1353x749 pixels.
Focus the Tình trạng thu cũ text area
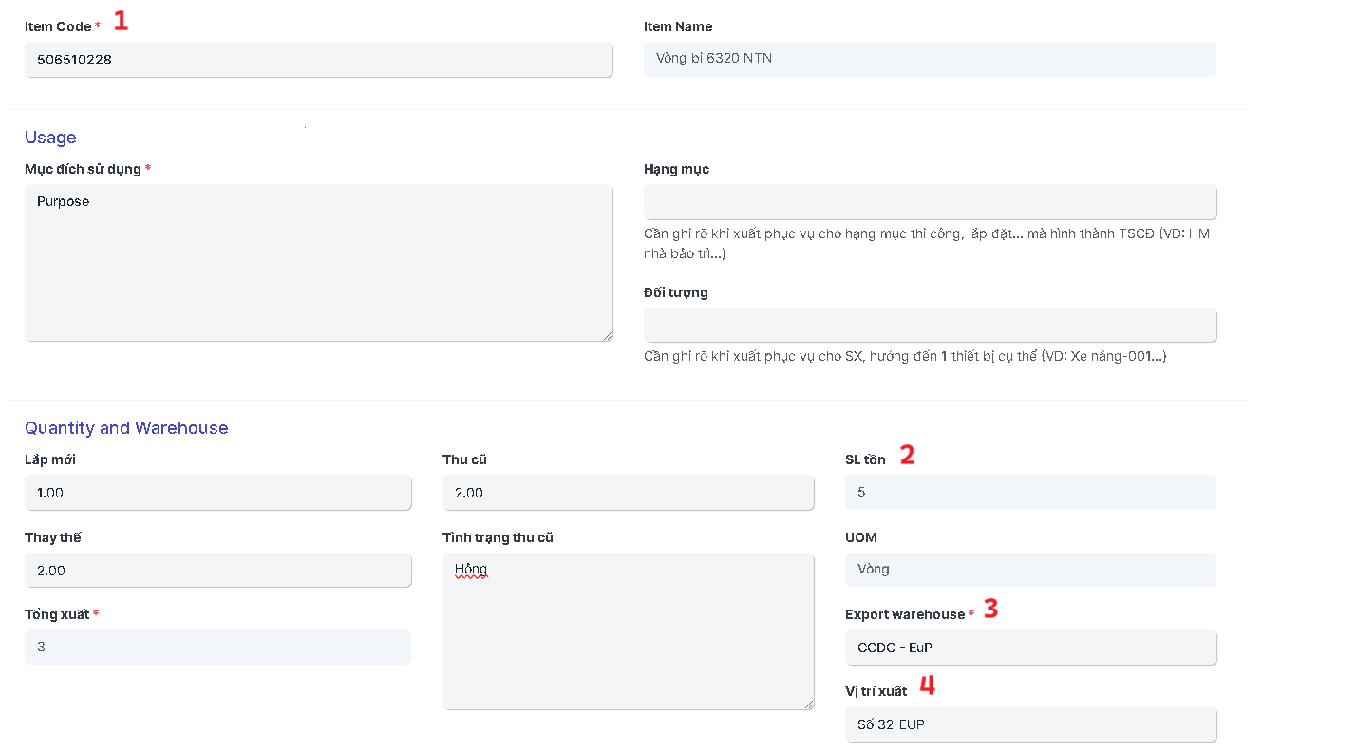tap(627, 631)
